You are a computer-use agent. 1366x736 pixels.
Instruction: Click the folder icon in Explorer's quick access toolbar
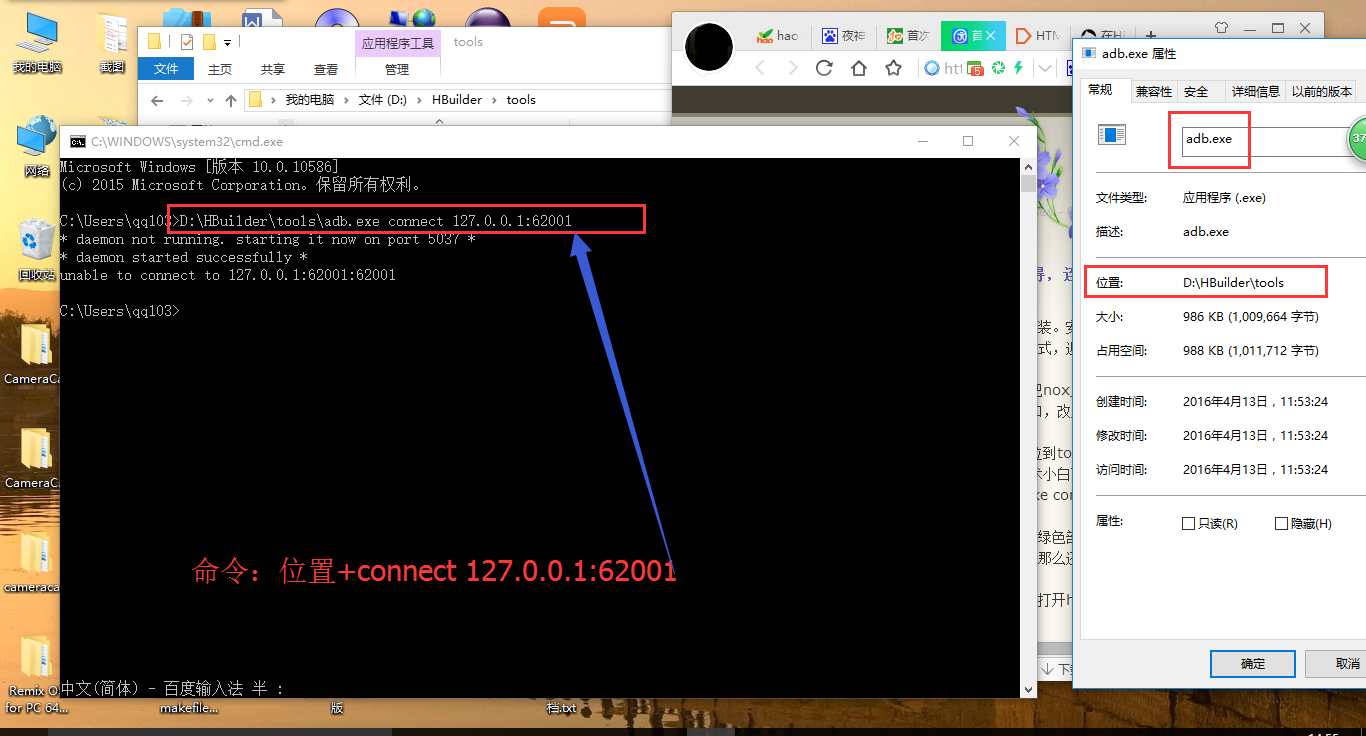pos(154,42)
